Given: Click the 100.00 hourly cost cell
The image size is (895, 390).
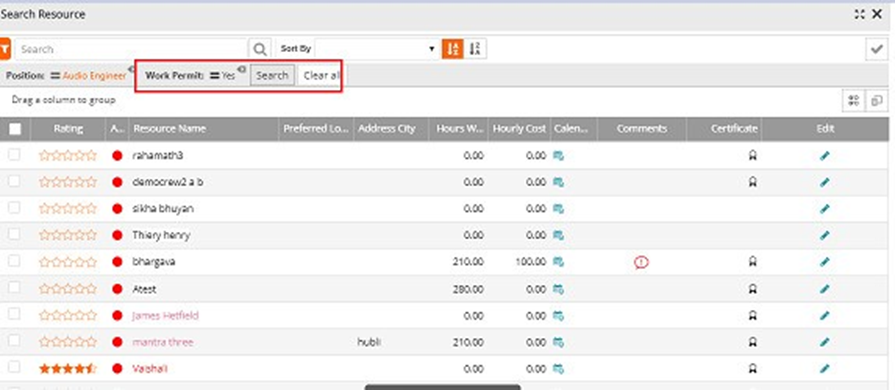Looking at the screenshot, I should pos(530,262).
